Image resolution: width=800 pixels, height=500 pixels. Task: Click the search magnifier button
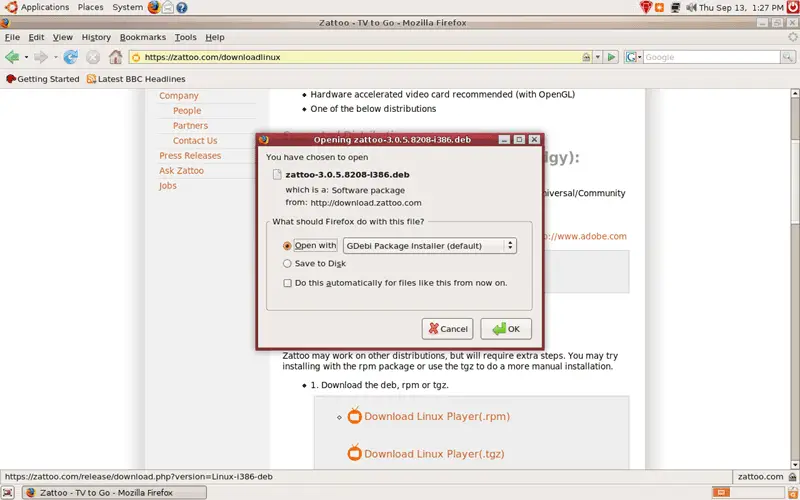[x=788, y=57]
